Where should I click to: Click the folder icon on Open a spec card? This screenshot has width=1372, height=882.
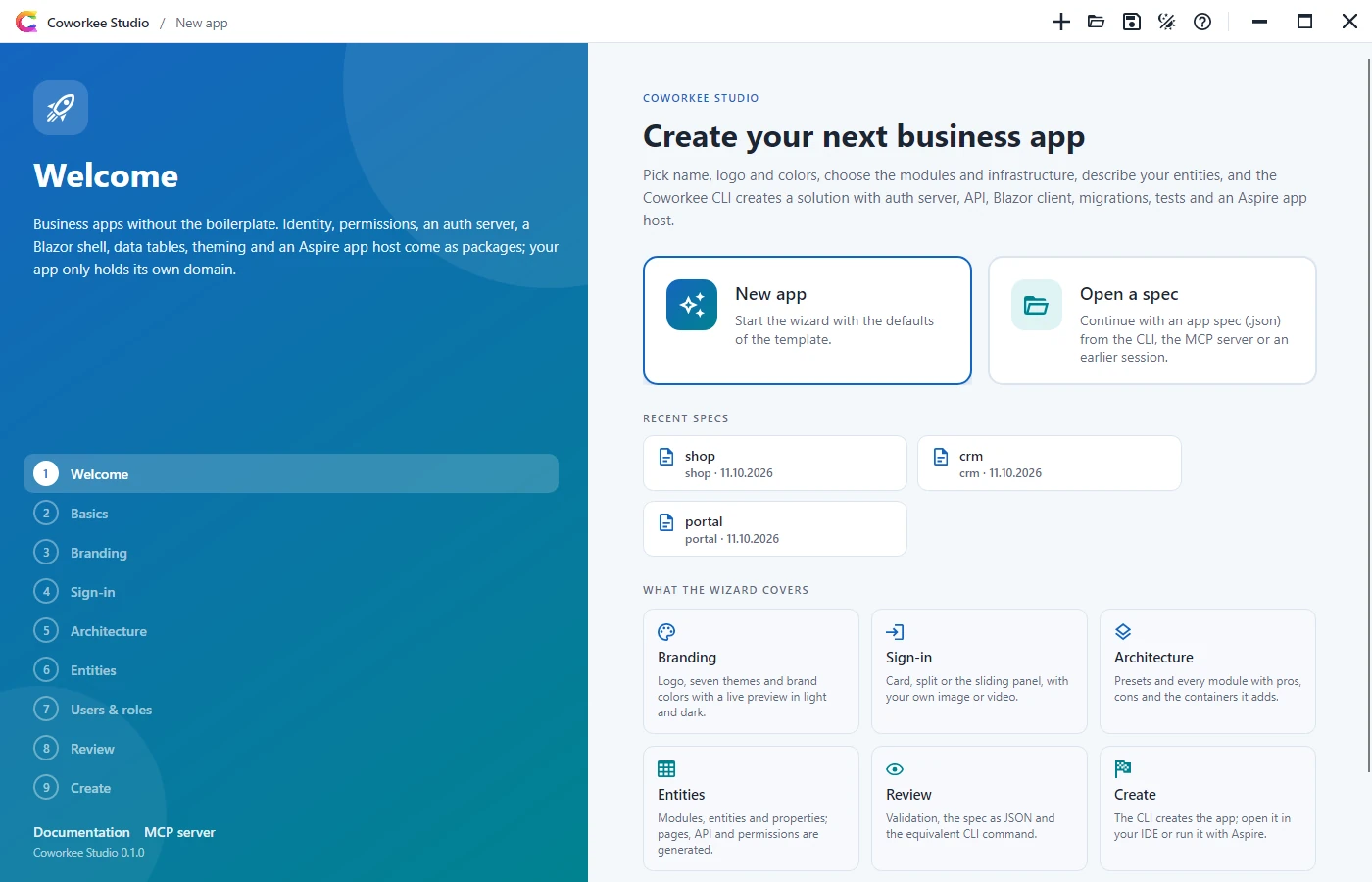[x=1037, y=305]
